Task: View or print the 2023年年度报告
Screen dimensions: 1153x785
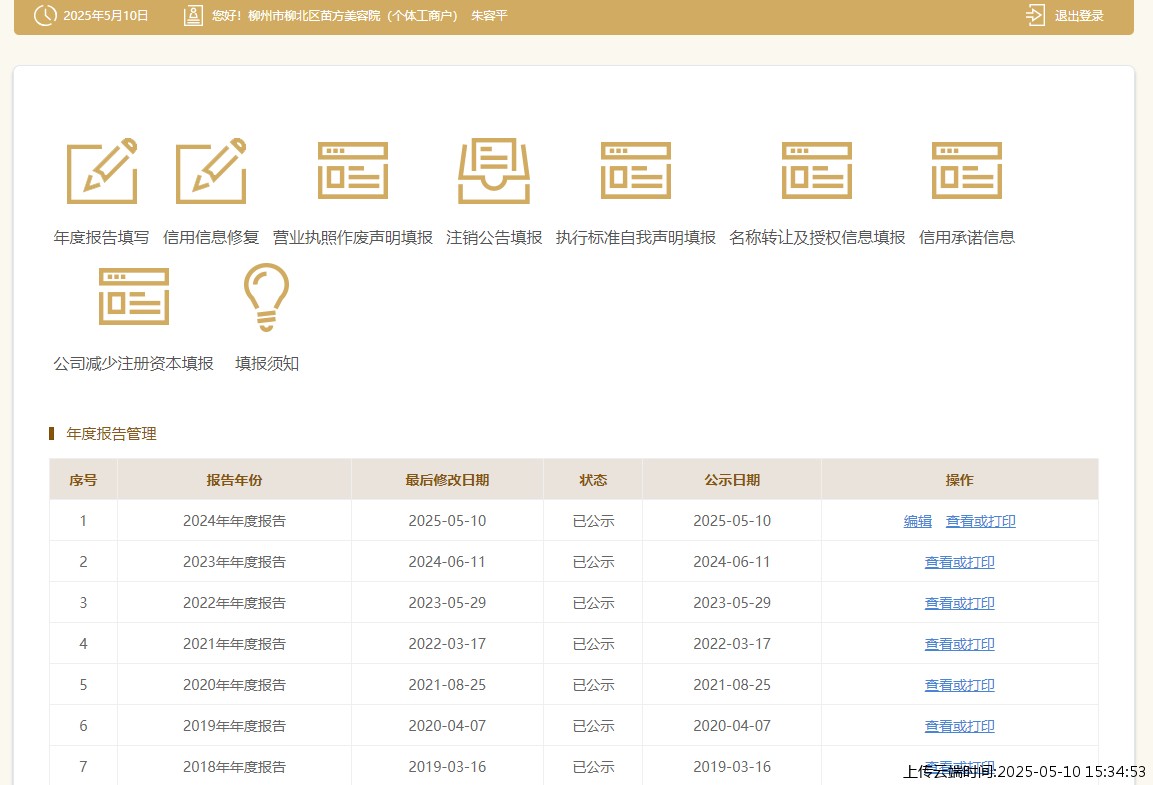Action: point(960,562)
